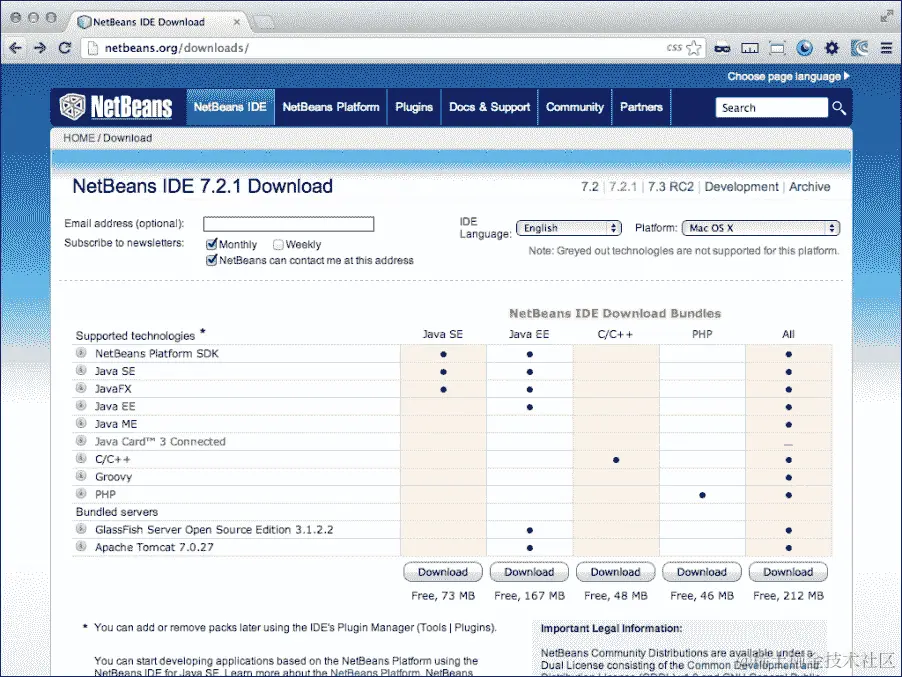Open the Platform dropdown
The image size is (902, 677).
760,228
